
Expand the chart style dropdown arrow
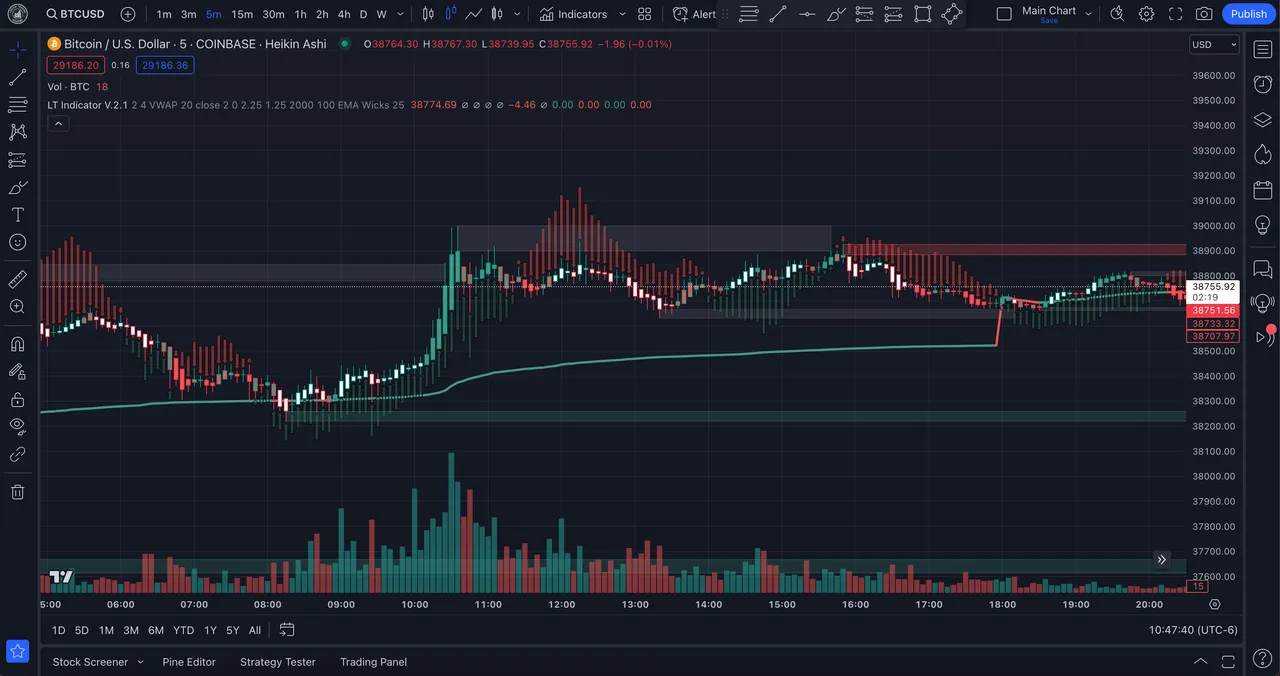(x=517, y=14)
